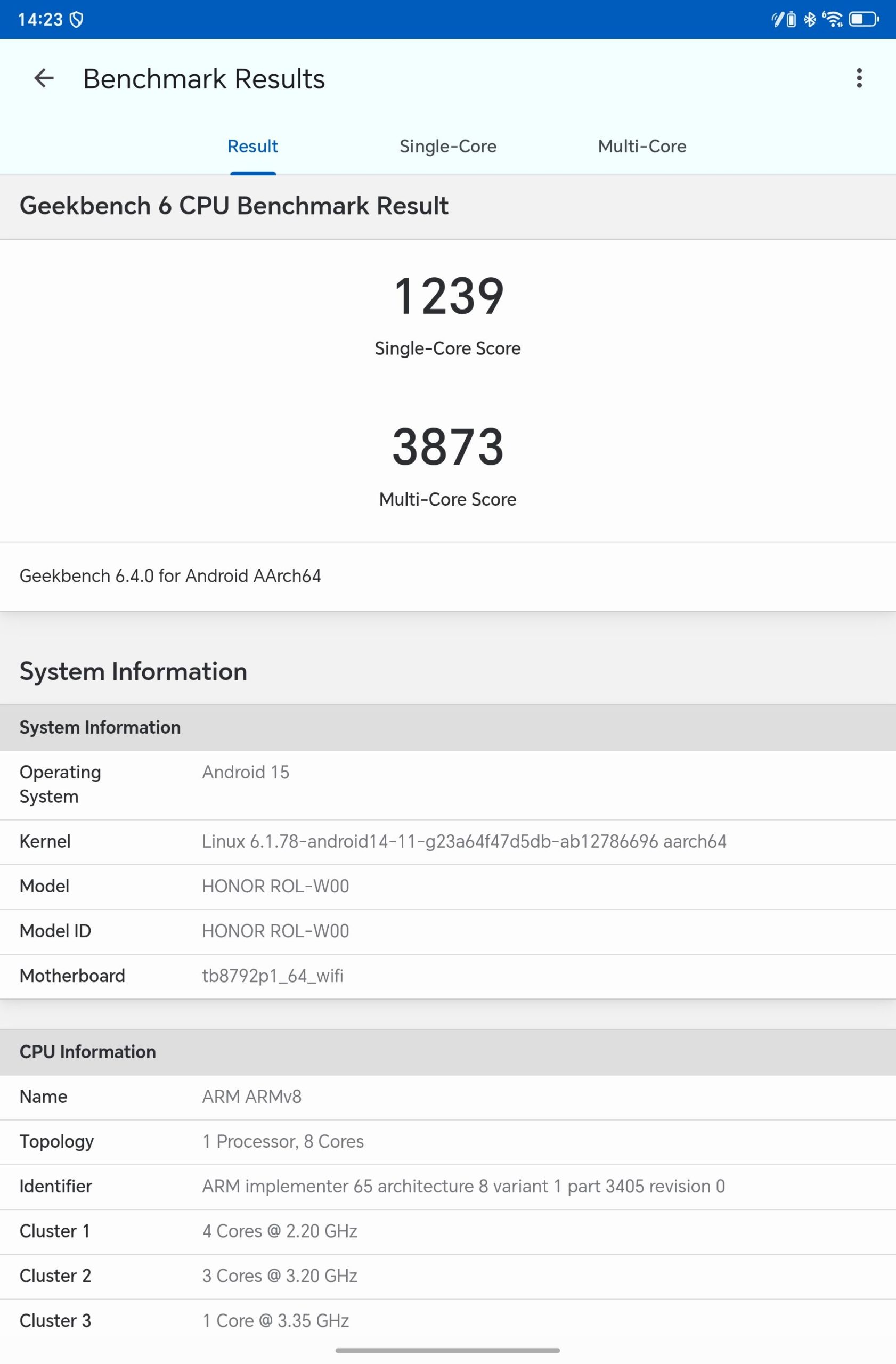The image size is (896, 1364).
Task: Tap HONOR ROL-W00 in the Model ID row
Action: click(x=275, y=931)
